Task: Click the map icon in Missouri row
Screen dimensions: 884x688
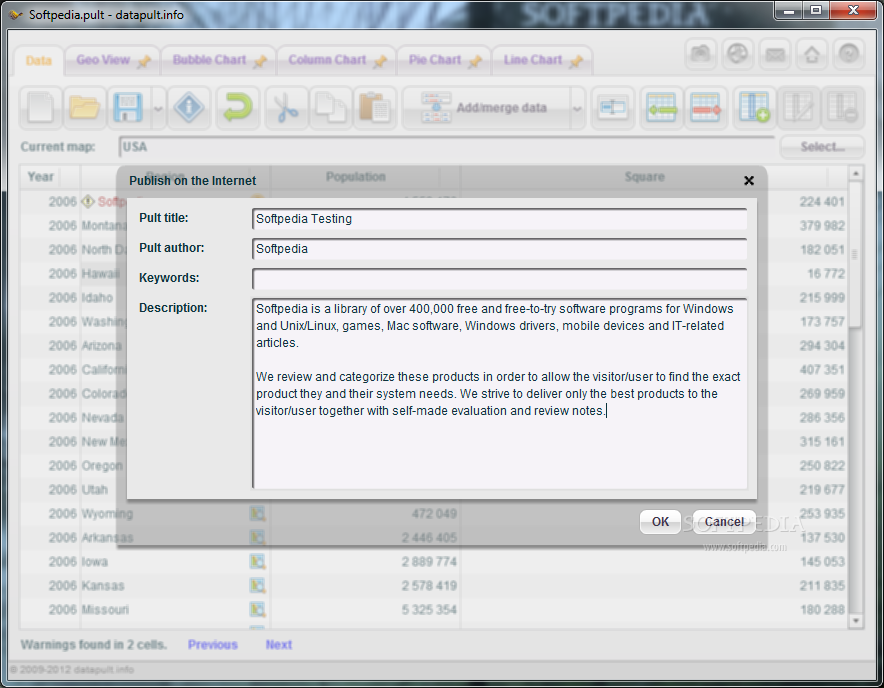Action: (258, 610)
